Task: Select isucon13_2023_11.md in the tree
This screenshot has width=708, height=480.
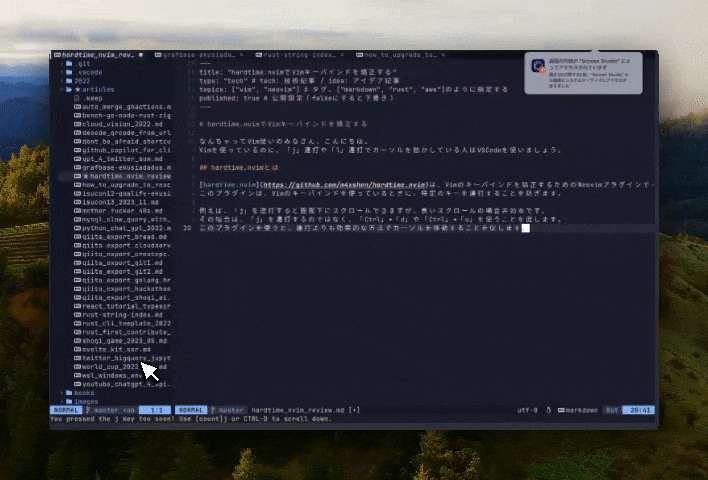Action: tap(120, 202)
